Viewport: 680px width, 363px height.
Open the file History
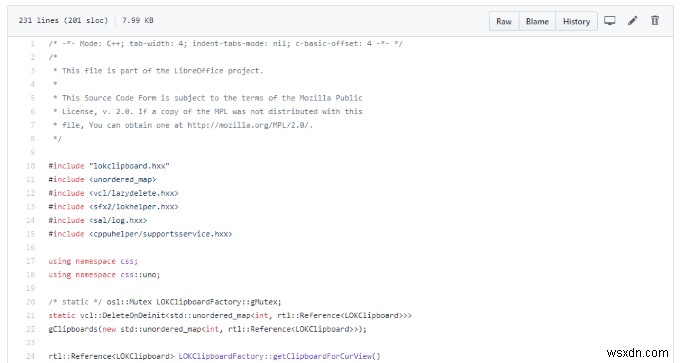point(576,21)
